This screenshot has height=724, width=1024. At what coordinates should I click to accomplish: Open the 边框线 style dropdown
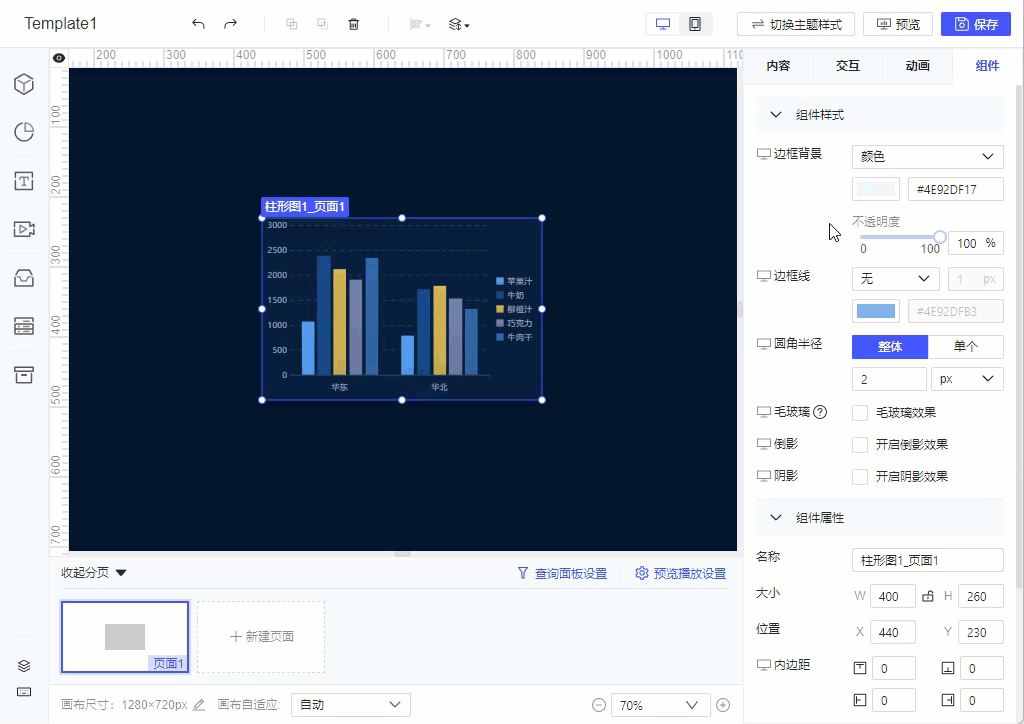pyautogui.click(x=895, y=278)
